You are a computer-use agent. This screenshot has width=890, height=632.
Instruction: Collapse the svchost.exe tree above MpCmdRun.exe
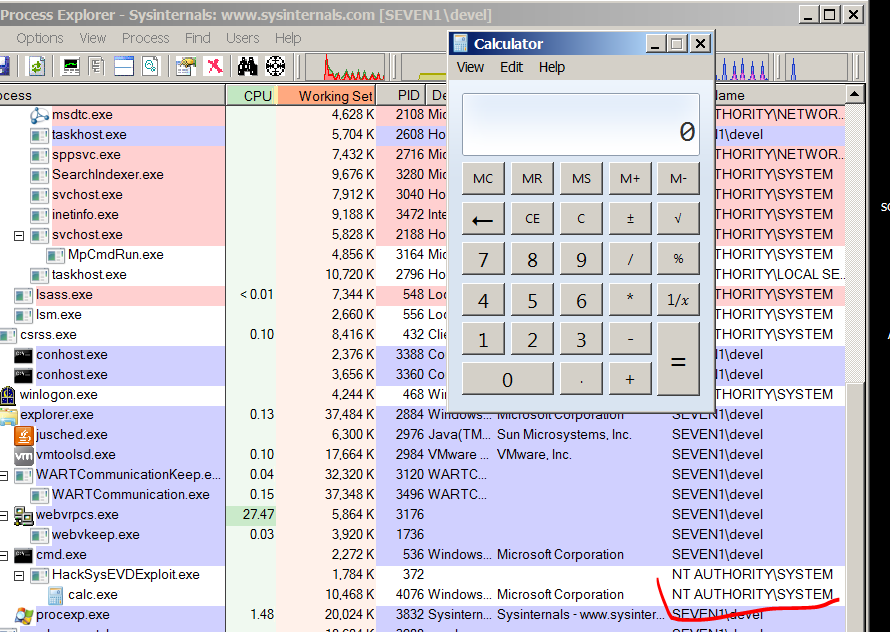(18, 235)
